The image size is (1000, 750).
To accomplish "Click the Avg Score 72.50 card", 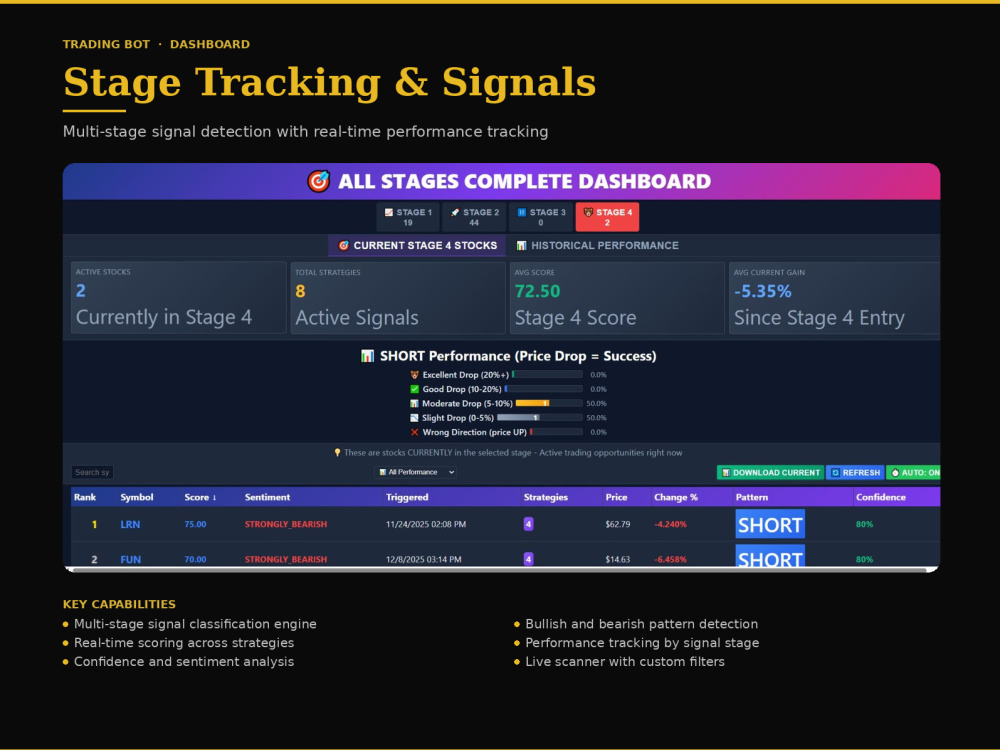I will click(x=617, y=298).
